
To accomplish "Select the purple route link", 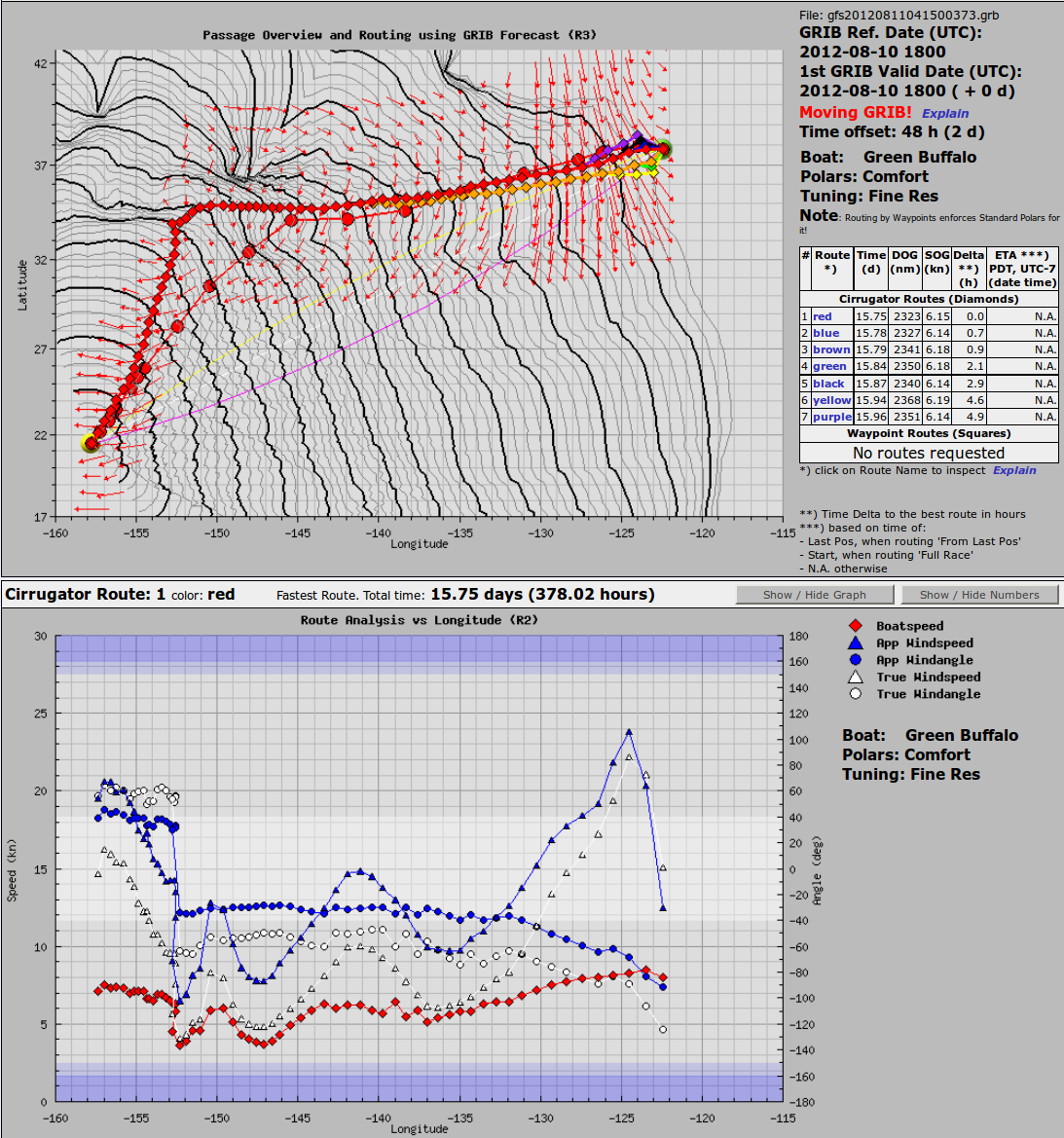I will click(x=831, y=417).
